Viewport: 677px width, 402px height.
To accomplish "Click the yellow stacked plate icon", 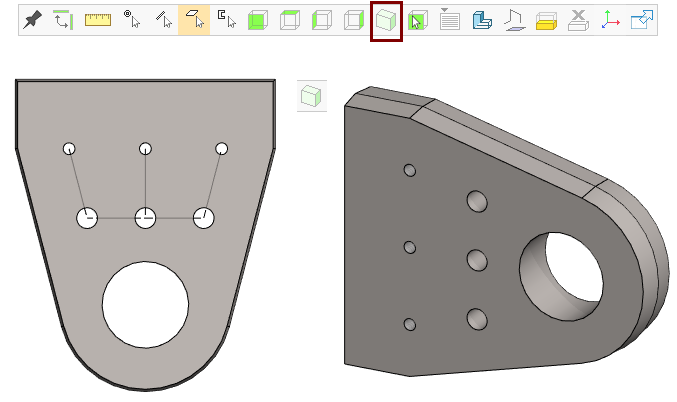I will [x=546, y=20].
